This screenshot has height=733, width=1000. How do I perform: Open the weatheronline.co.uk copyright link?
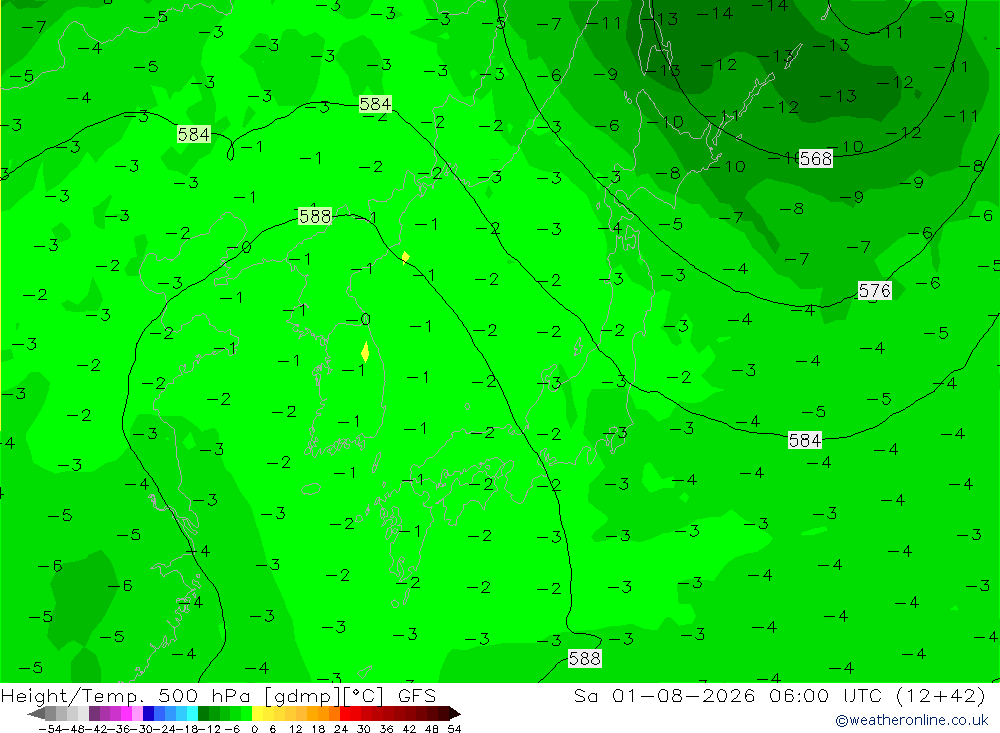(912, 720)
